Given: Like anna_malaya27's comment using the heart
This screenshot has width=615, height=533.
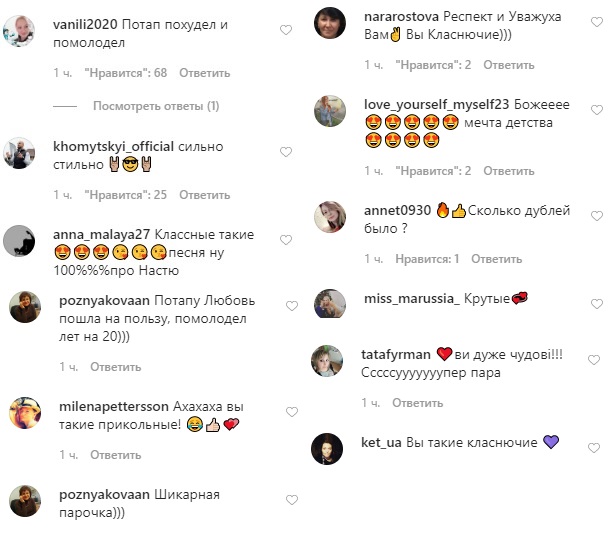Looking at the screenshot, I should [286, 240].
